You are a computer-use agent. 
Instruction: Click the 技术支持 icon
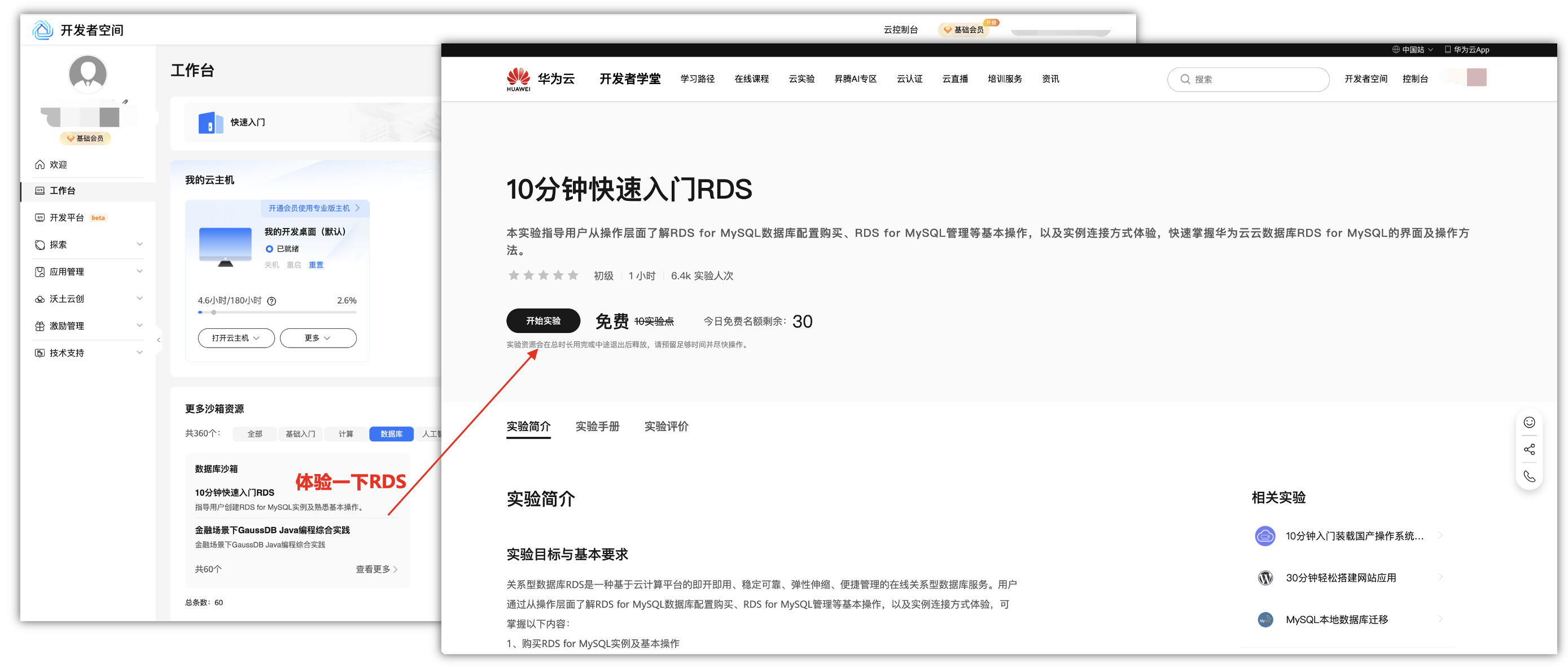[40, 353]
